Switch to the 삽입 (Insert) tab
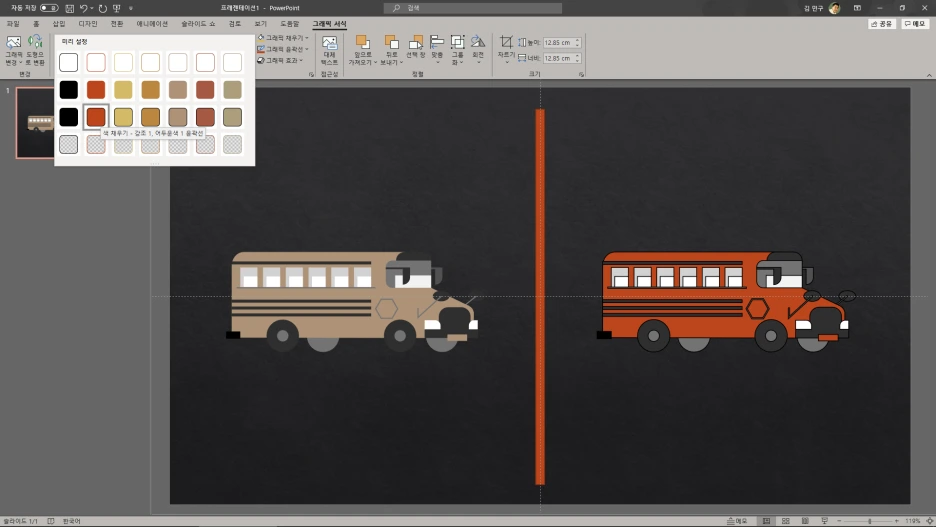The image size is (936, 527). click(58, 24)
